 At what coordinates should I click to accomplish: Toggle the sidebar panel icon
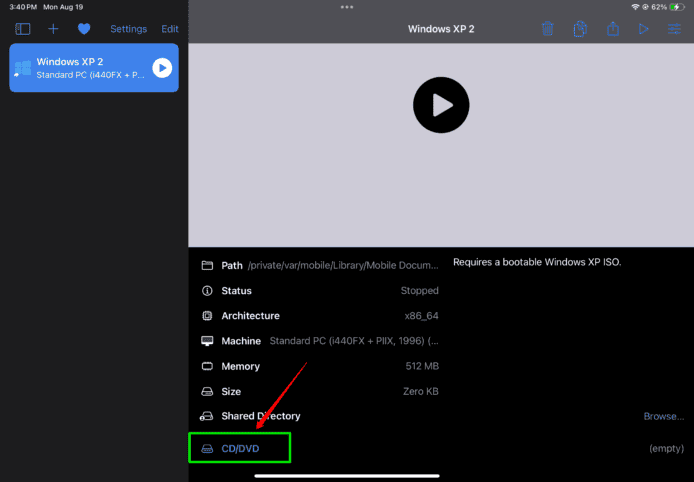point(23,29)
